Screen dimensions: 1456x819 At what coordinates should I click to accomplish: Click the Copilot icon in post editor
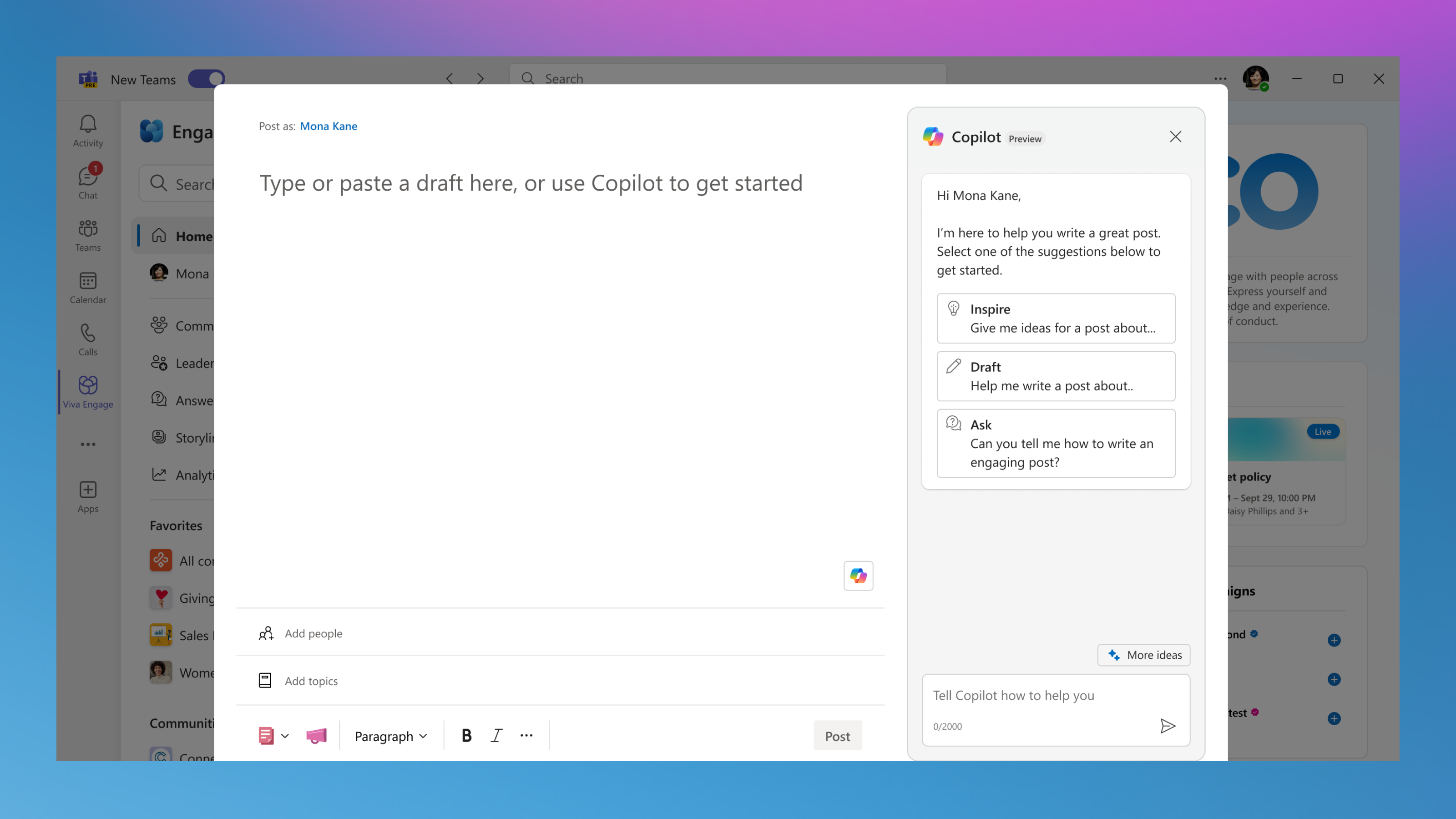pos(857,576)
